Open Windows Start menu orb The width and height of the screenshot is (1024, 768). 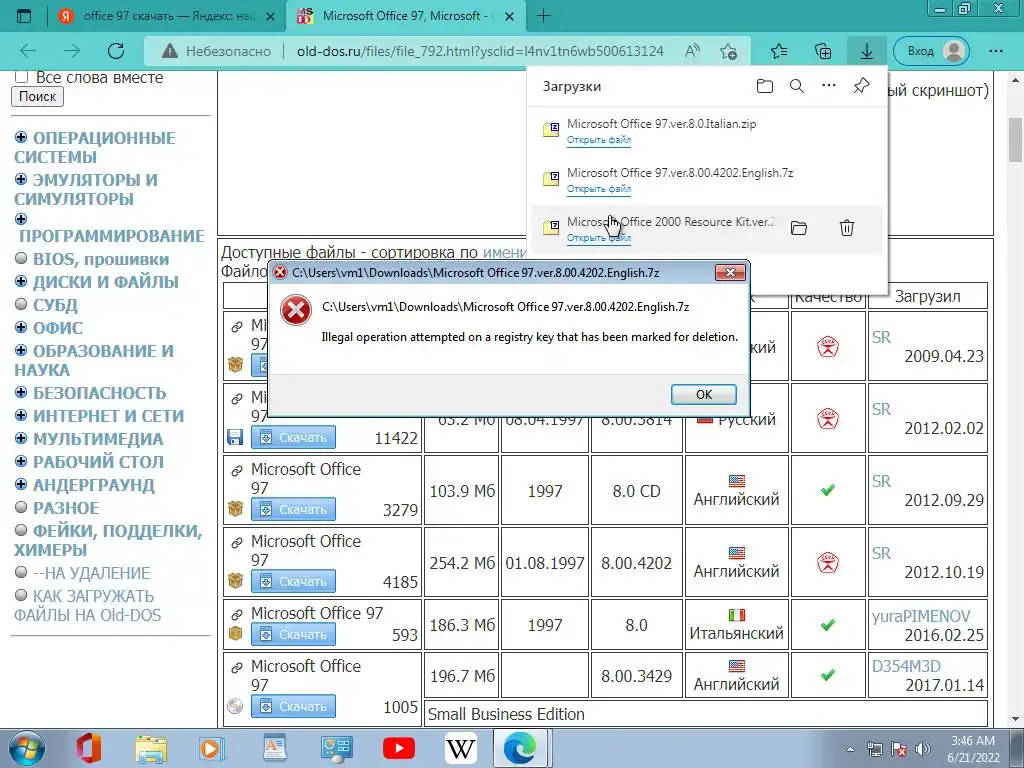(x=26, y=748)
